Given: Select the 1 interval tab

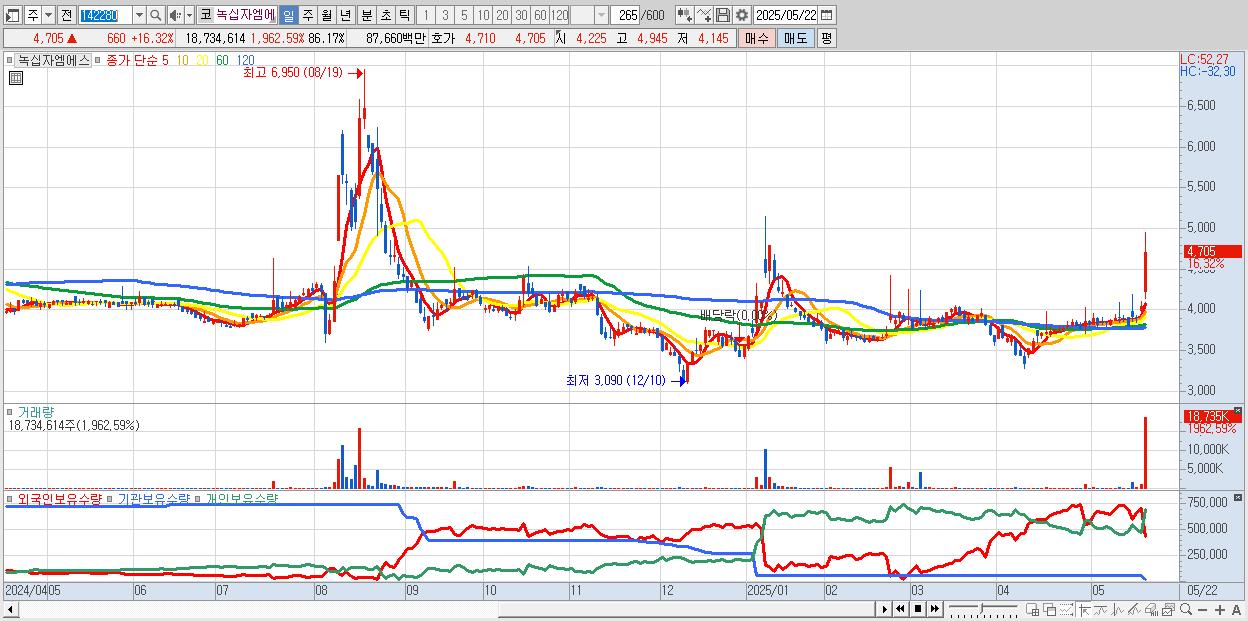Looking at the screenshot, I should pyautogui.click(x=425, y=15).
